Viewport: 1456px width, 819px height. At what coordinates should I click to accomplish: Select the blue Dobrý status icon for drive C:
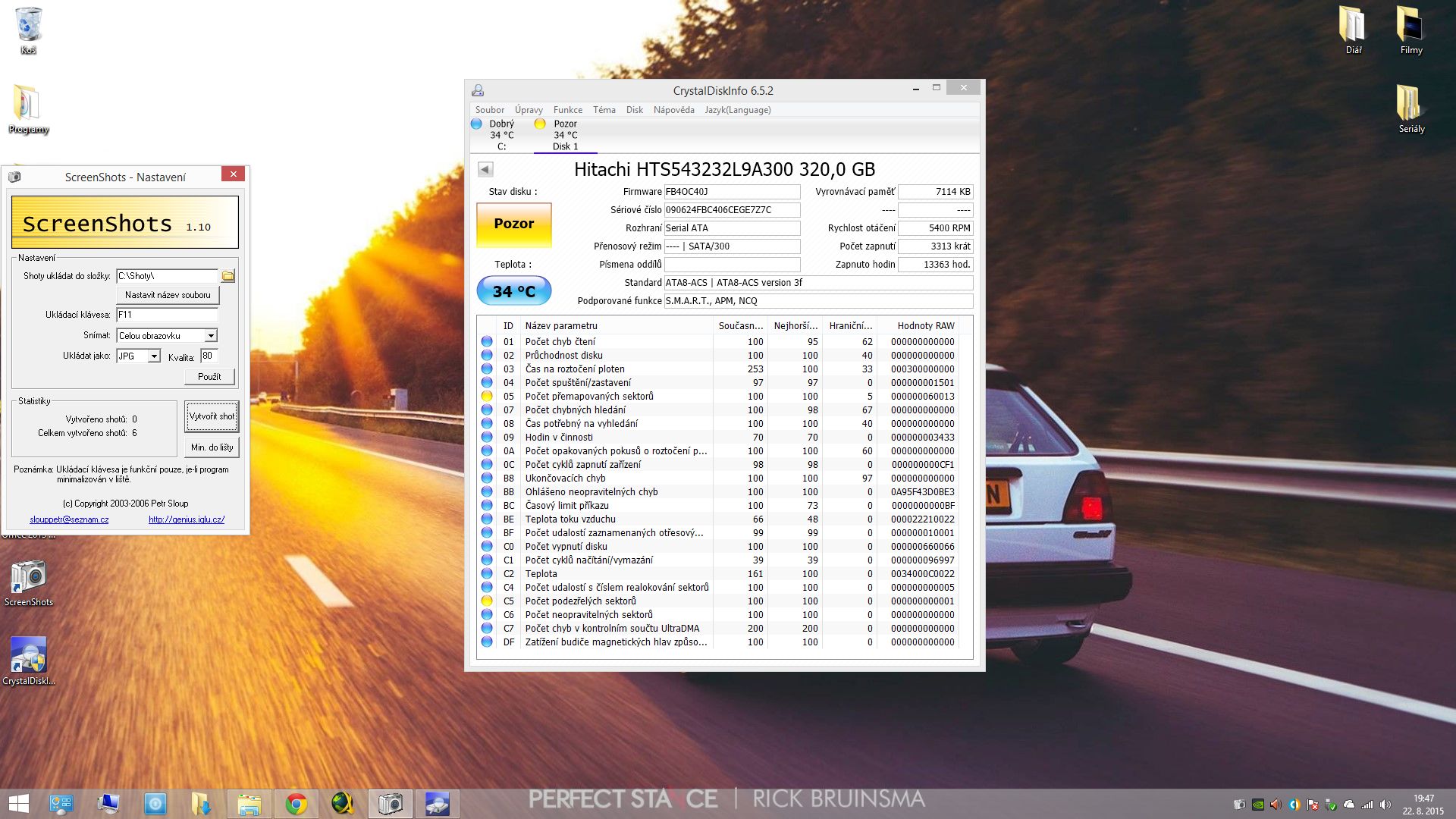(x=476, y=124)
